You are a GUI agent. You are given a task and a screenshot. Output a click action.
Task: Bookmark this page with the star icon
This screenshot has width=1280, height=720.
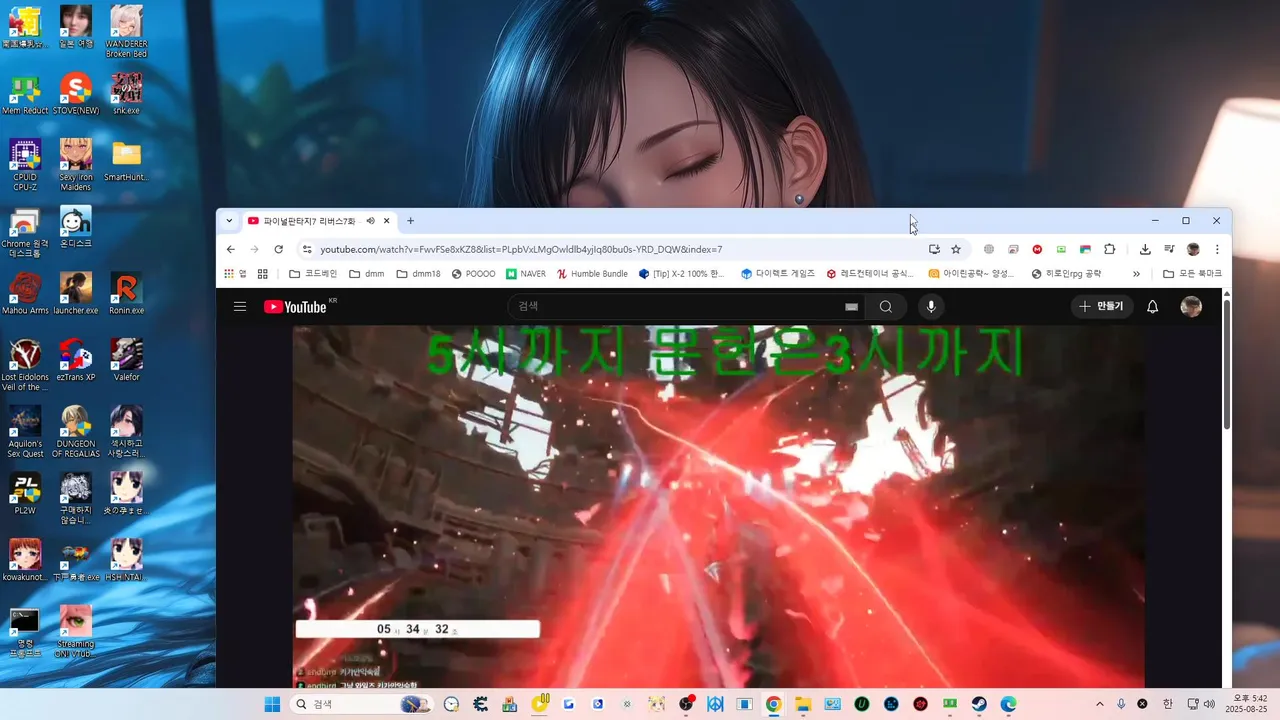(956, 249)
